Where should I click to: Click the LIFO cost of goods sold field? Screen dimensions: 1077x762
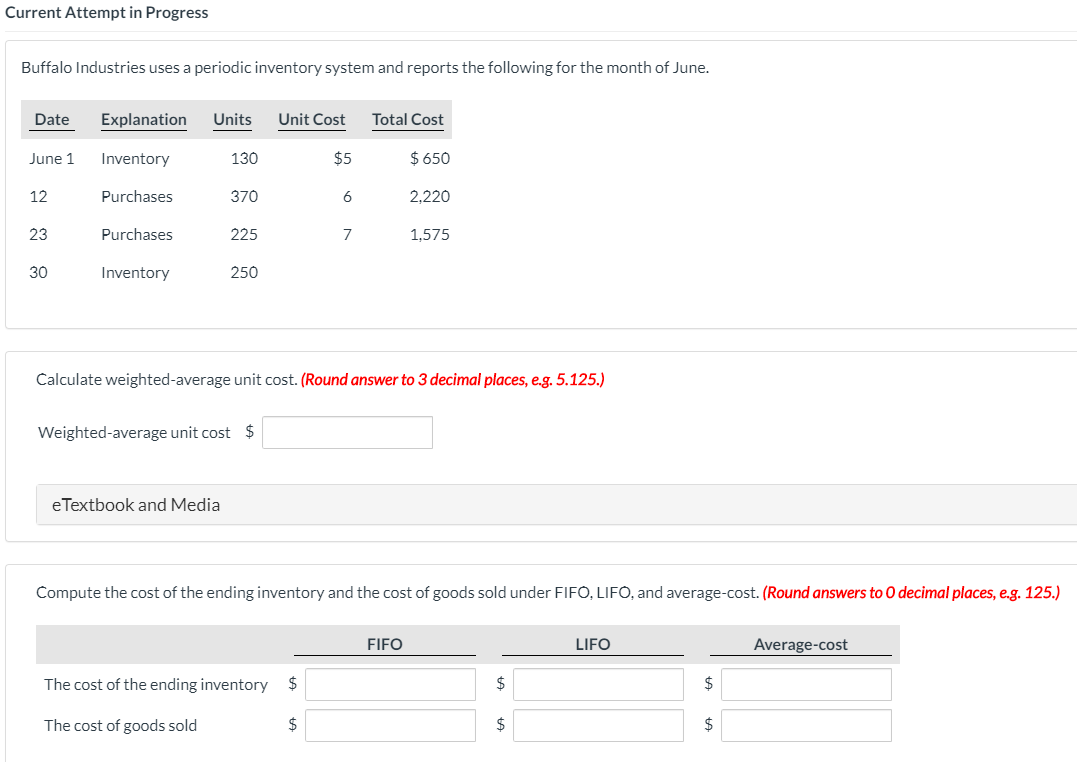pos(597,725)
